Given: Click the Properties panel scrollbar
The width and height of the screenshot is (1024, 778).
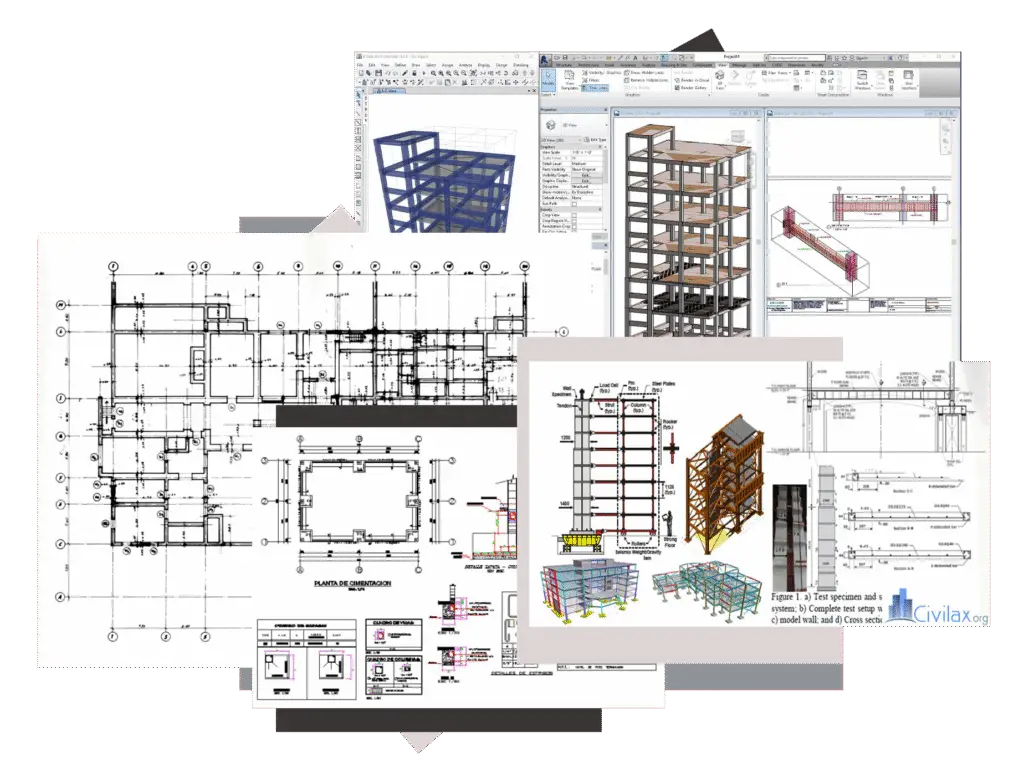Looking at the screenshot, I should point(607,189).
